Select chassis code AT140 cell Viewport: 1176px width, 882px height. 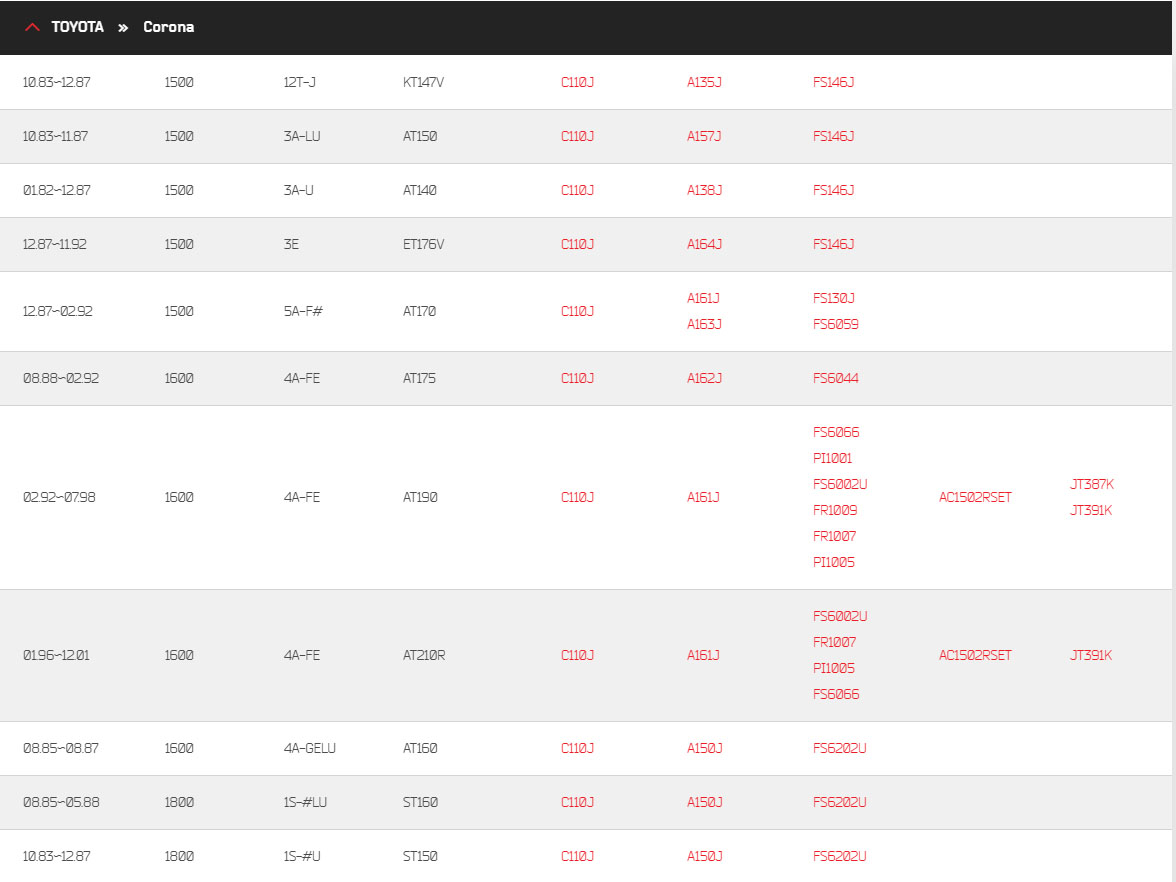coord(420,190)
